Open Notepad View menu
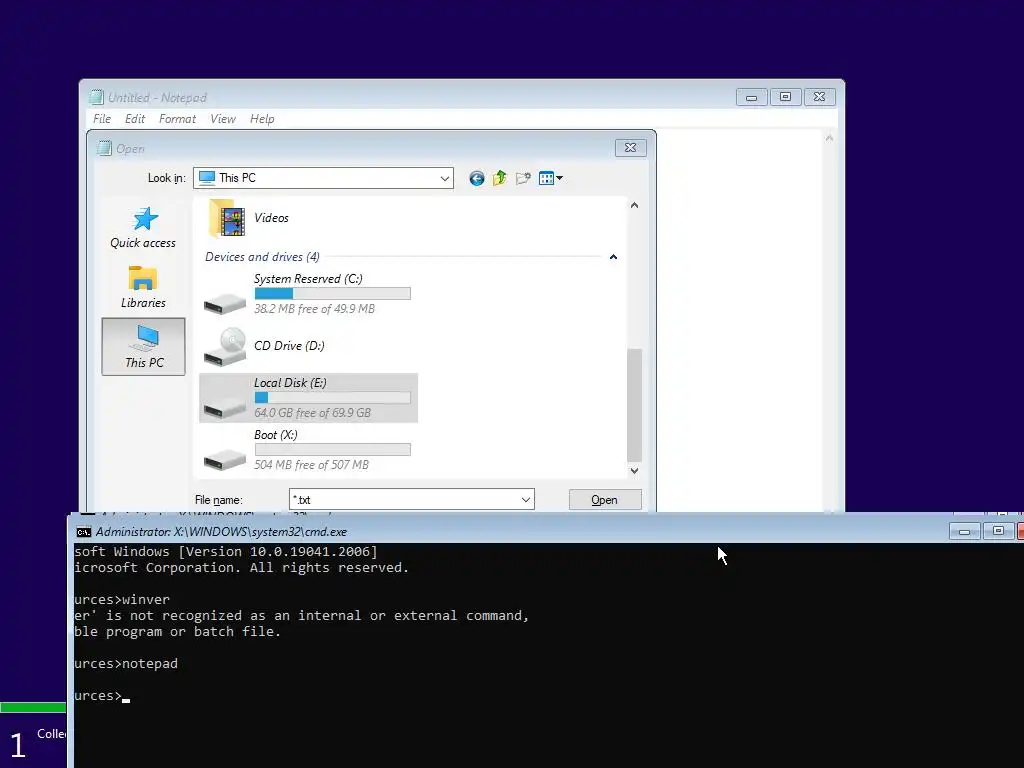Screen dimensions: 1024x768 pos(223,119)
